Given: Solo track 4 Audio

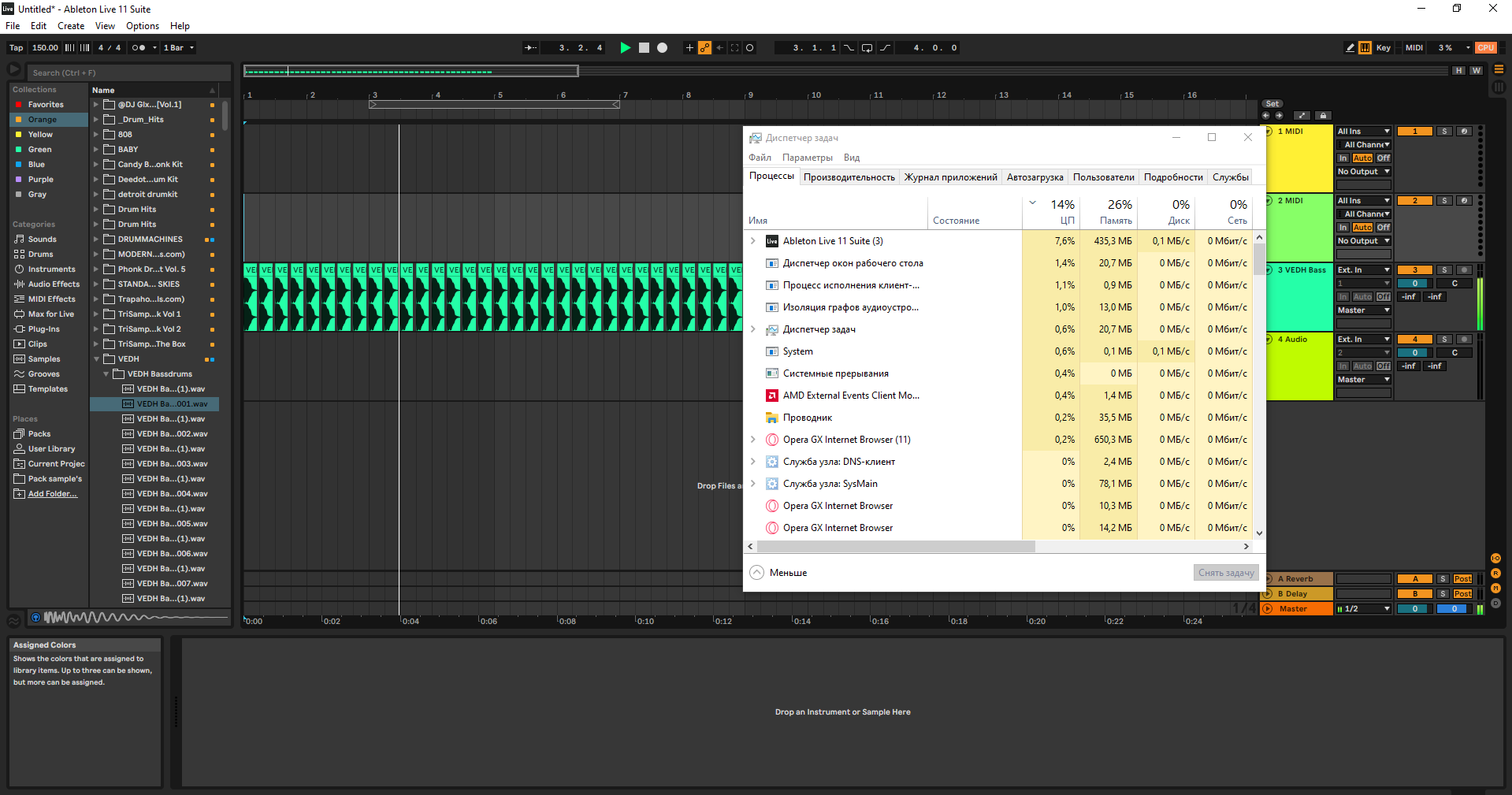Looking at the screenshot, I should pyautogui.click(x=1444, y=340).
